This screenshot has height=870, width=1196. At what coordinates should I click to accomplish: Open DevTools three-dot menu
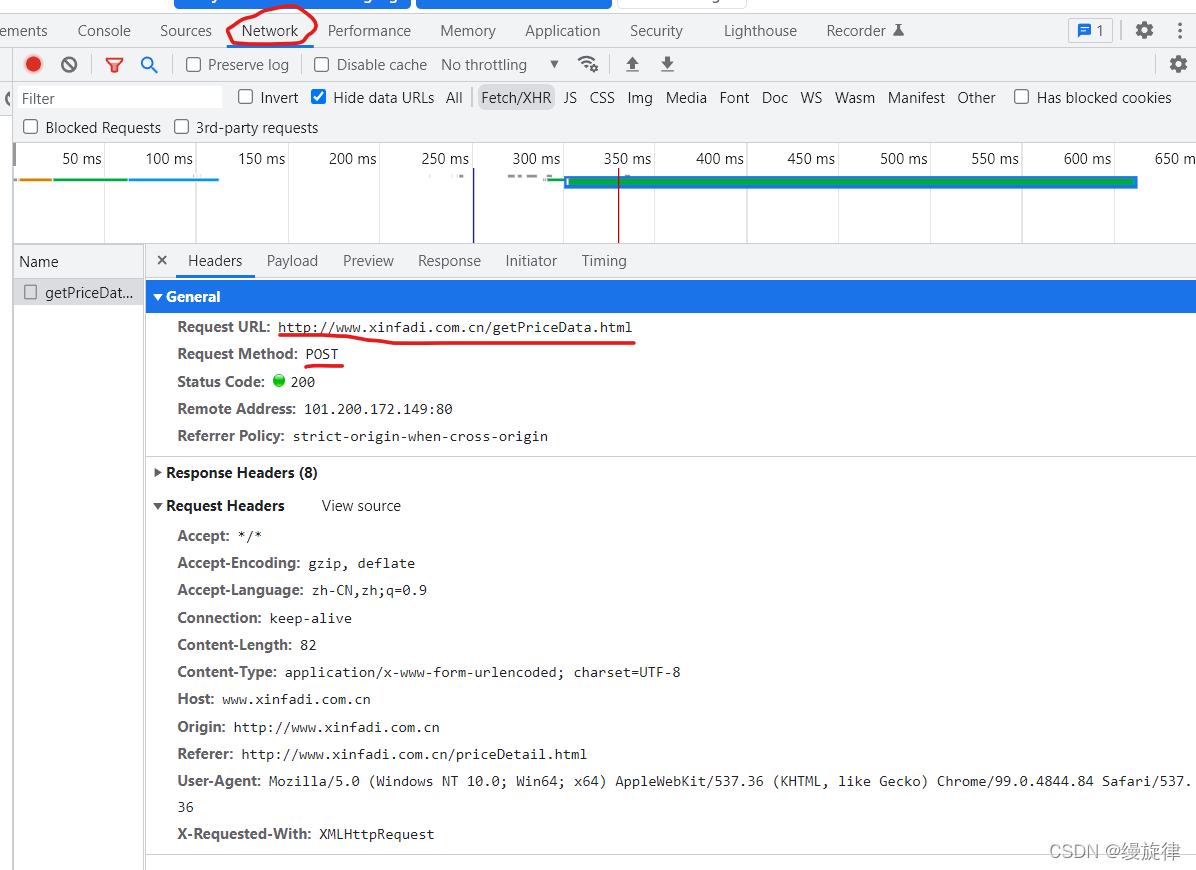(1179, 30)
